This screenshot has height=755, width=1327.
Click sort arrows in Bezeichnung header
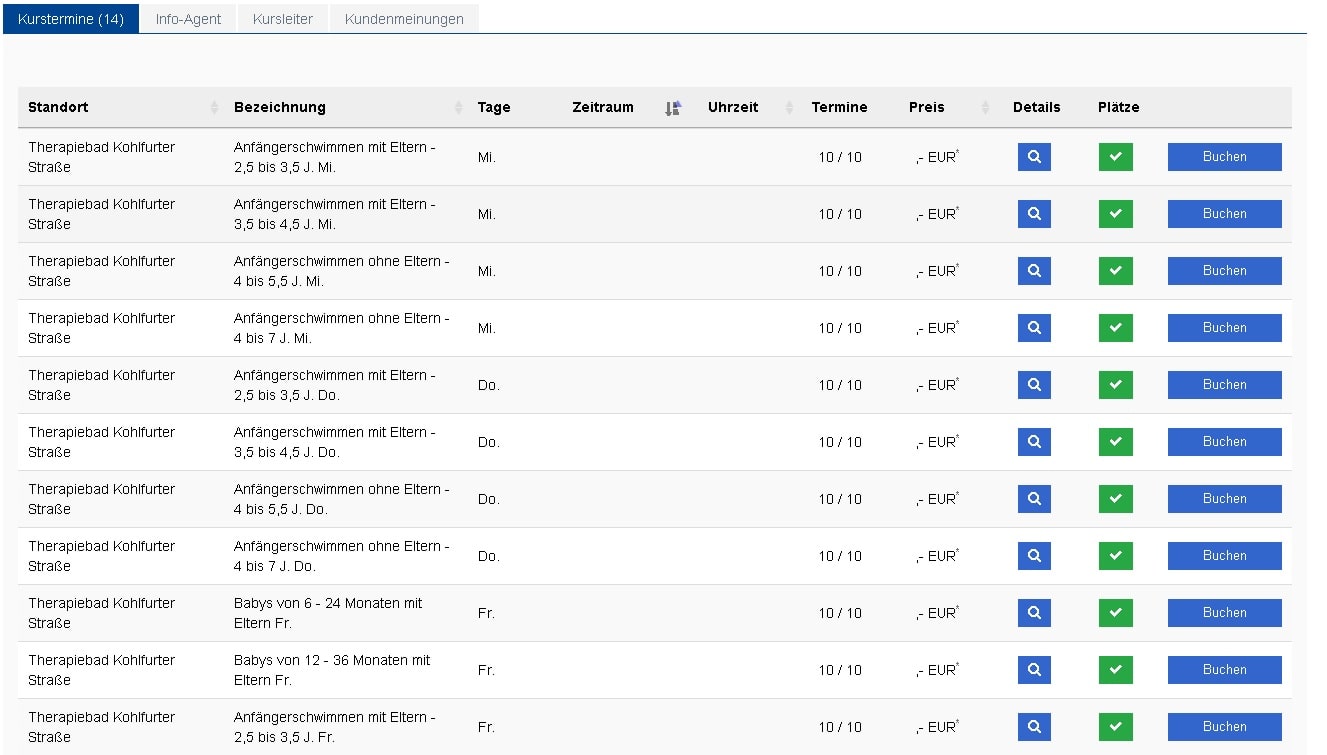click(x=459, y=108)
